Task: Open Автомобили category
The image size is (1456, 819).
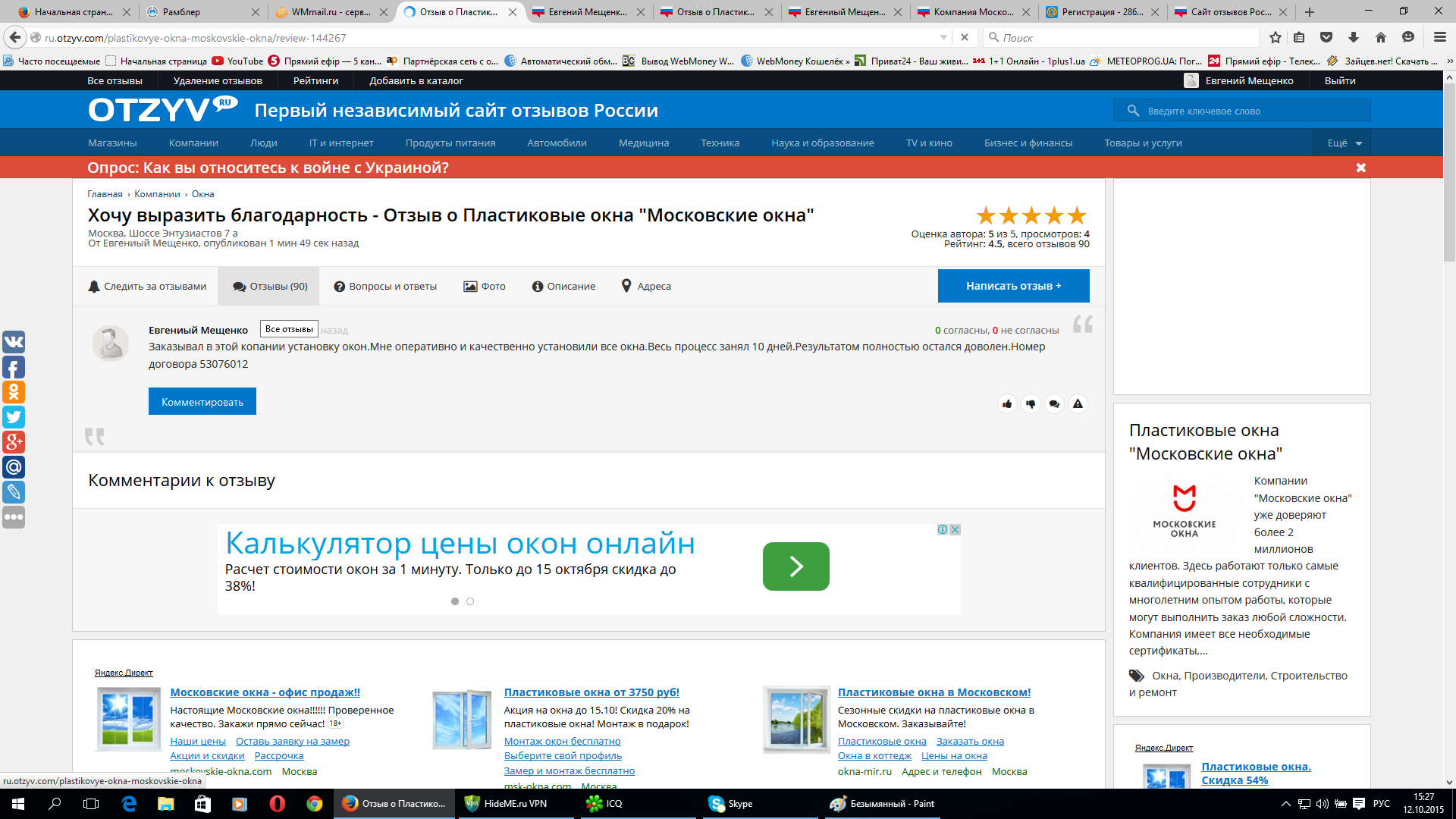Action: click(x=557, y=143)
